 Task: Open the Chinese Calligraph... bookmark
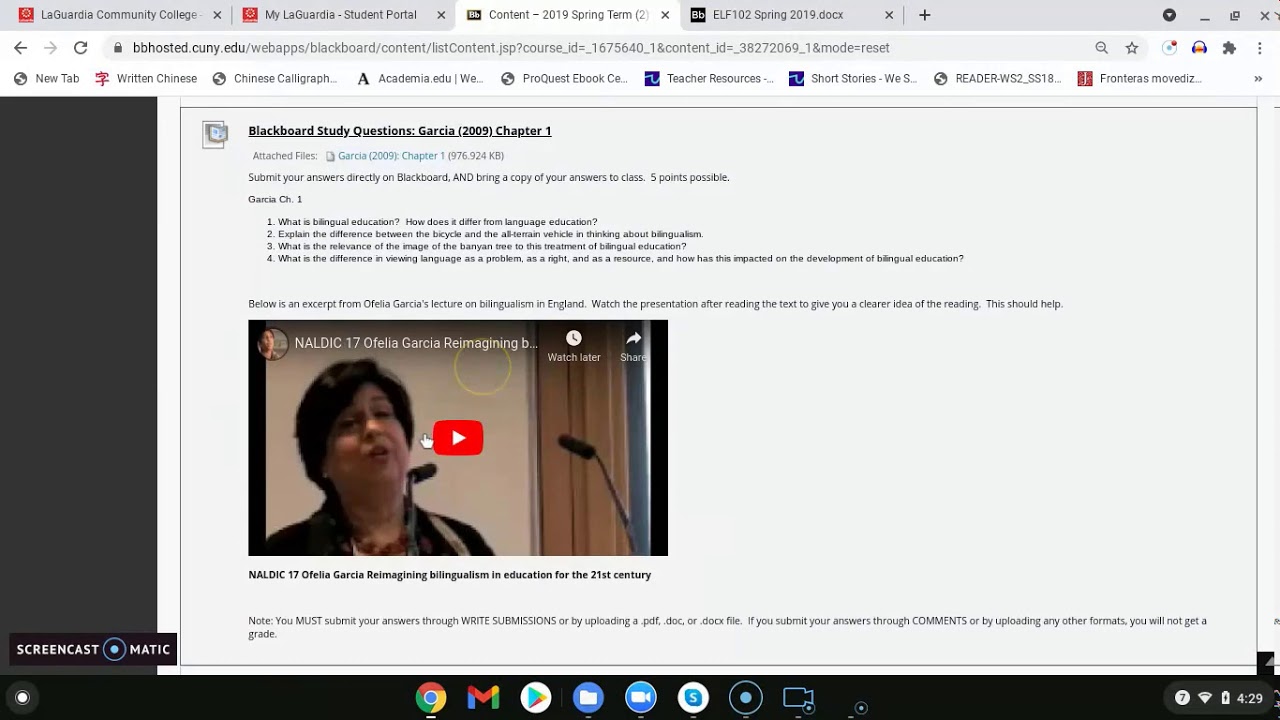pos(275,79)
